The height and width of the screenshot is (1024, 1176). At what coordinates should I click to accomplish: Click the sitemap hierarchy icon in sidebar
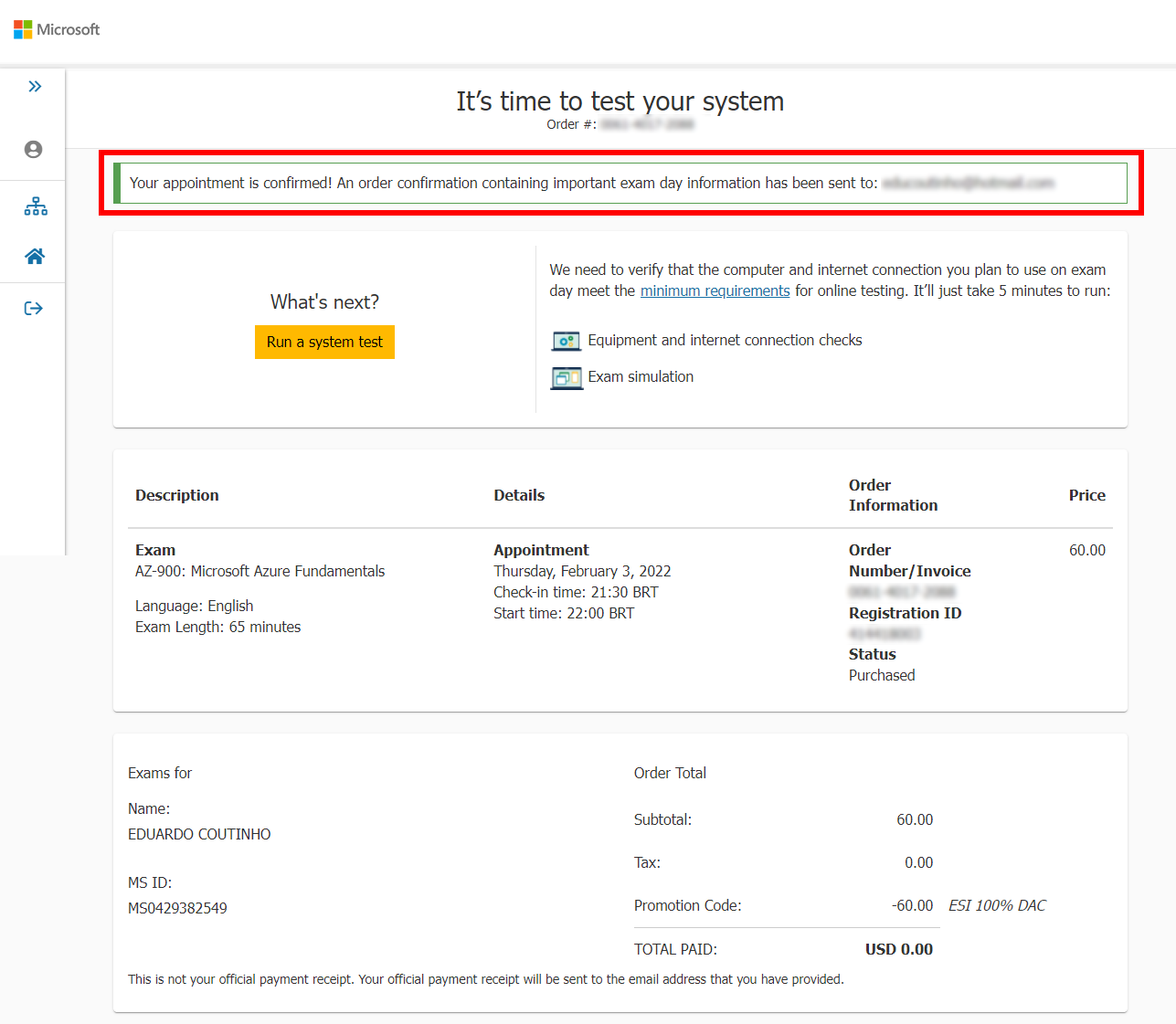[x=36, y=206]
